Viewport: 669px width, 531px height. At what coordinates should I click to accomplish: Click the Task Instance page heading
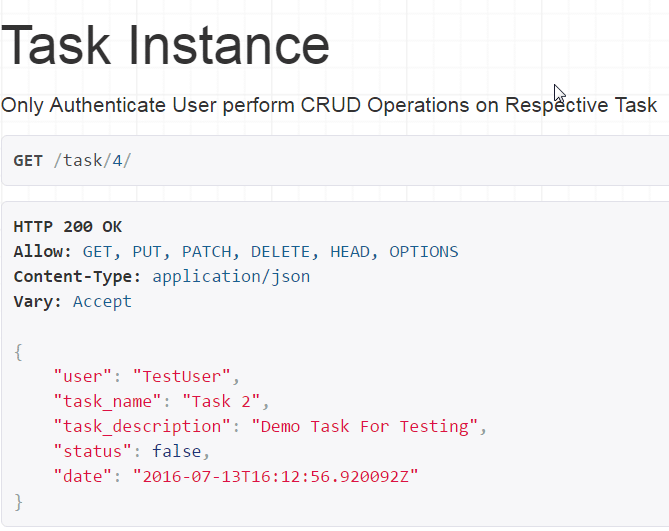coord(166,45)
